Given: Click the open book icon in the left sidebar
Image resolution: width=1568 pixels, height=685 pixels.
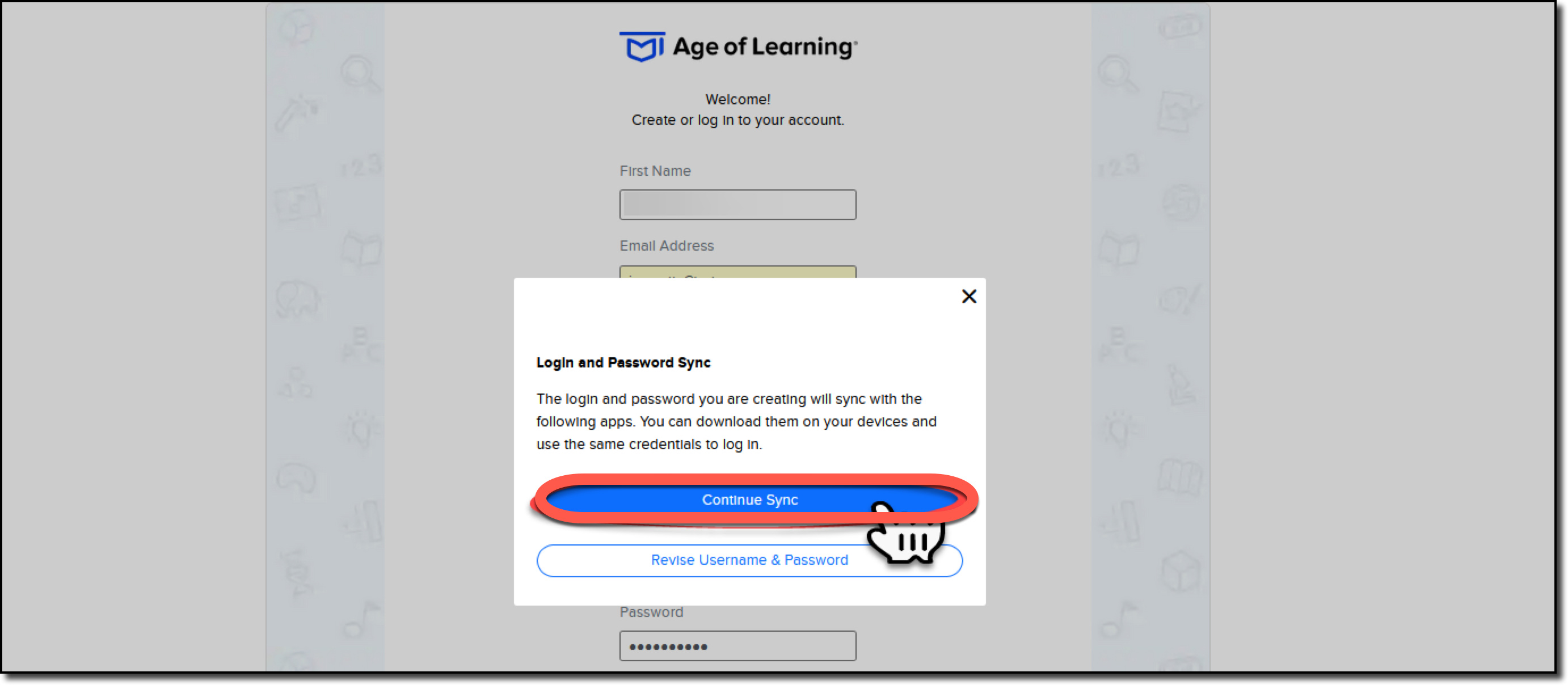Looking at the screenshot, I should [x=359, y=250].
